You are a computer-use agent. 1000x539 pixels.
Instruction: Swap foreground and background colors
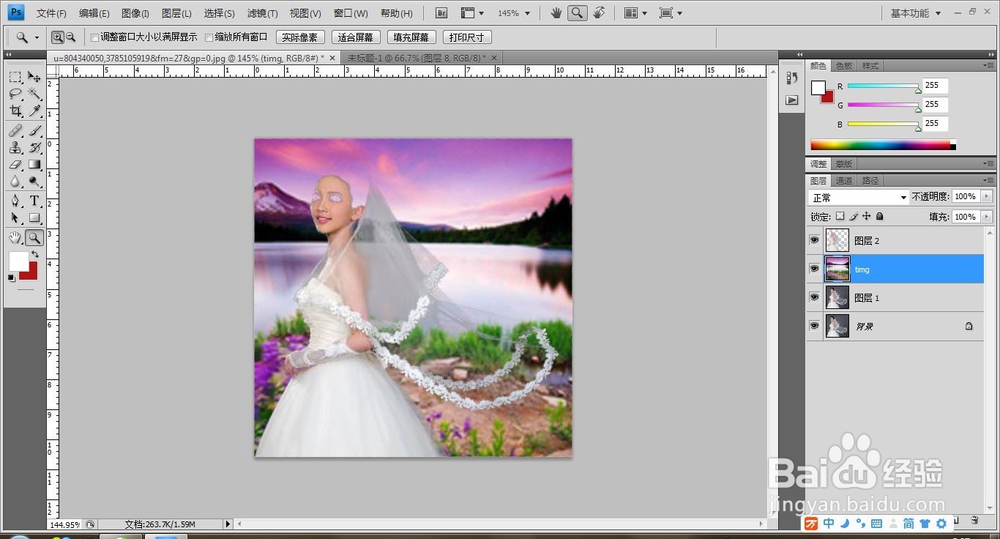pos(35,255)
